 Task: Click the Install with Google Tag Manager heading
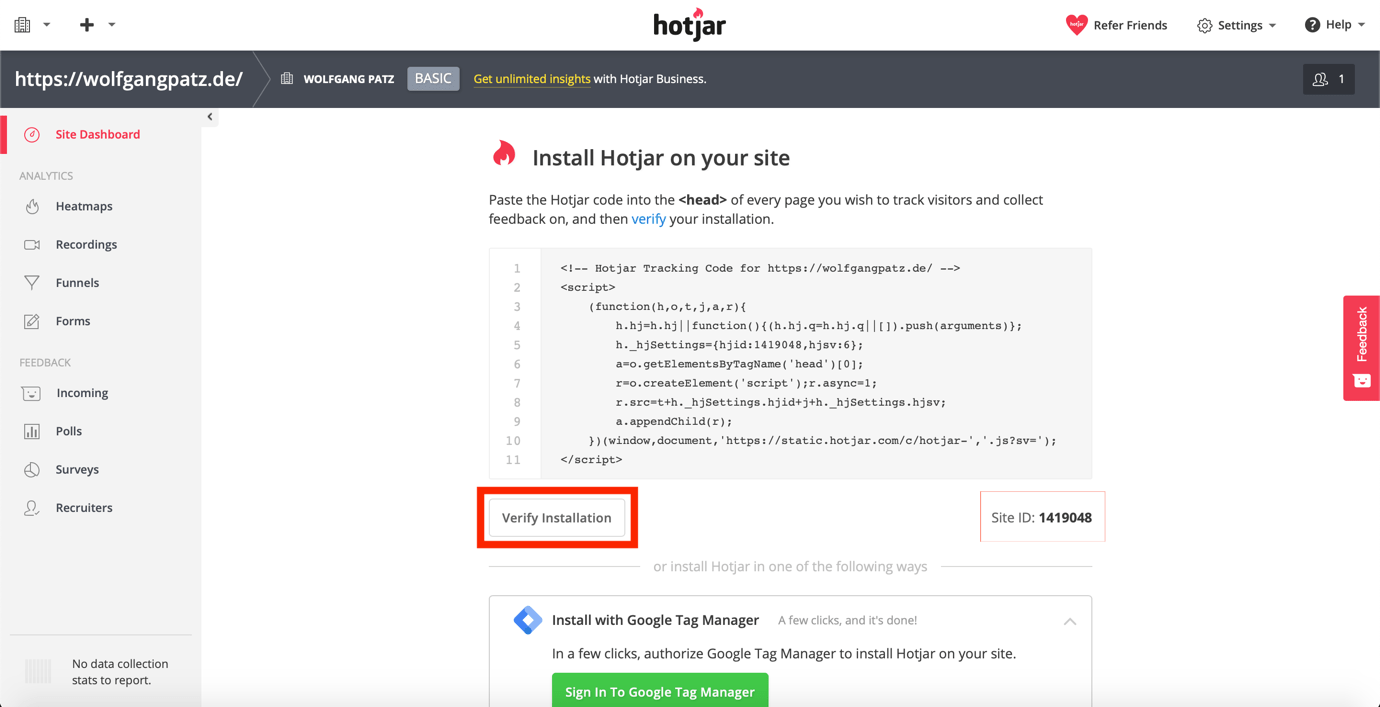click(x=655, y=620)
